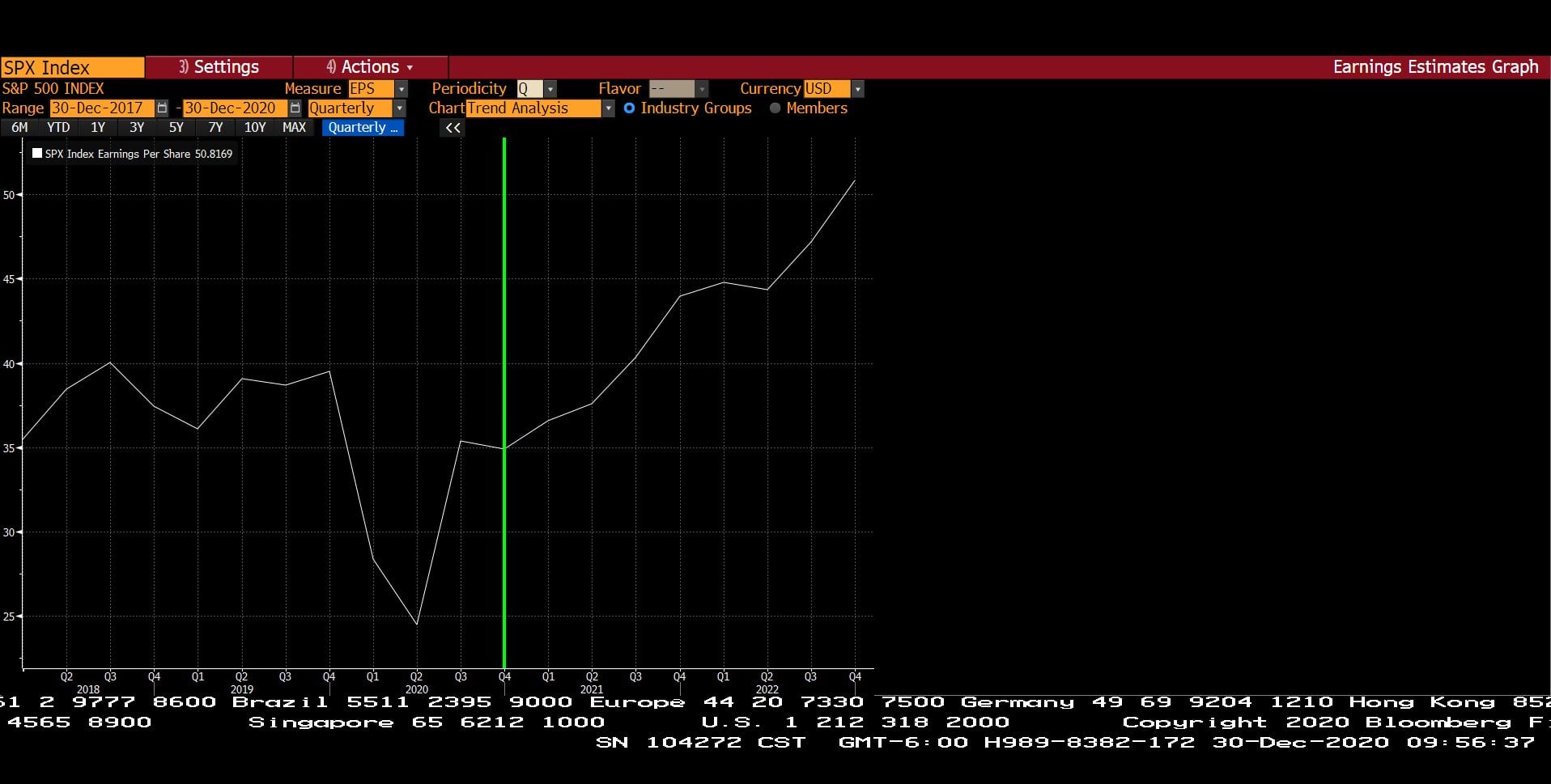Click the 2022 year label on x-axis
Viewport: 1551px width, 784px height.
(x=767, y=690)
